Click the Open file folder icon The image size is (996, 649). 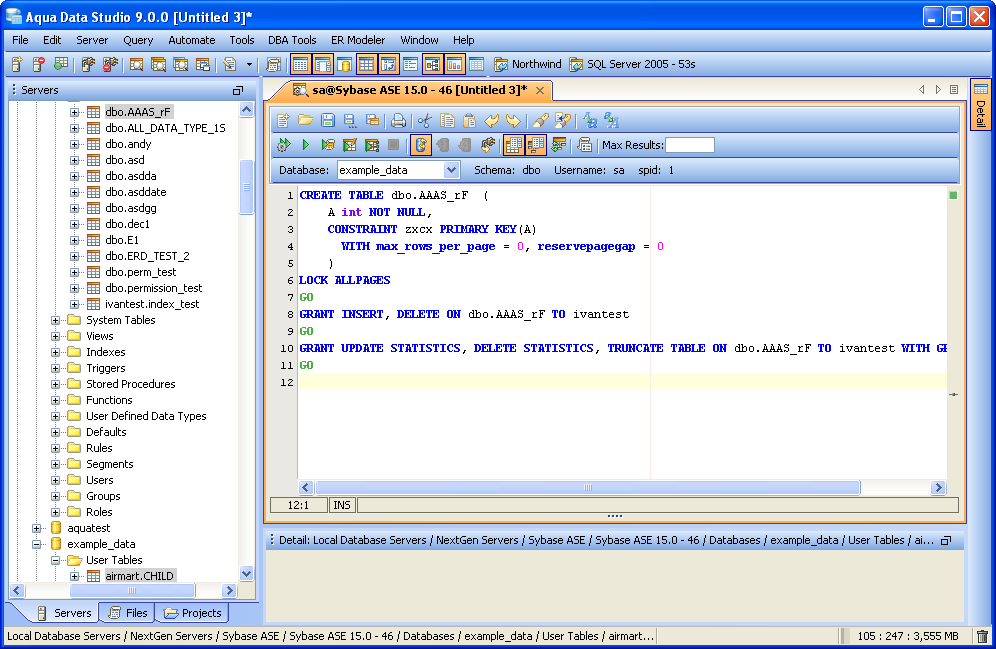[x=305, y=120]
